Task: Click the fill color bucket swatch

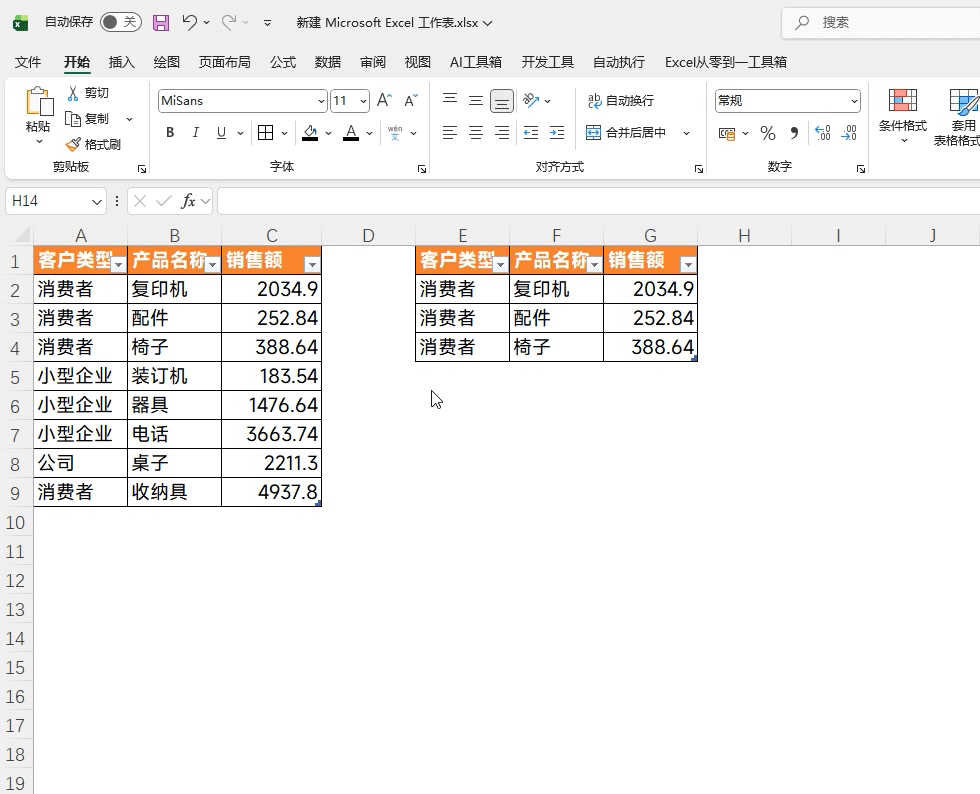Action: tap(310, 133)
